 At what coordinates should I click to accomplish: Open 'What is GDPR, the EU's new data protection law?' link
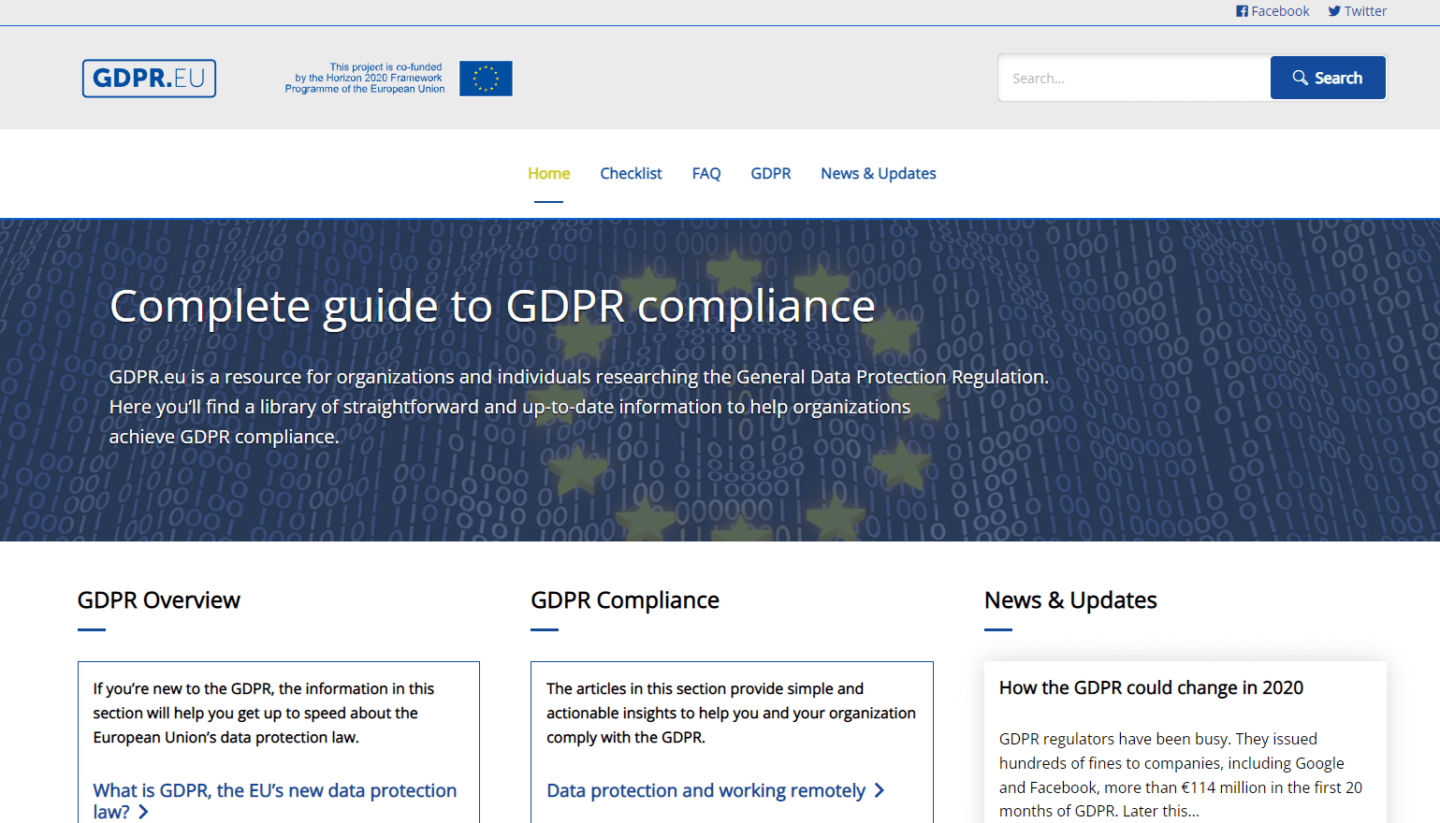275,801
